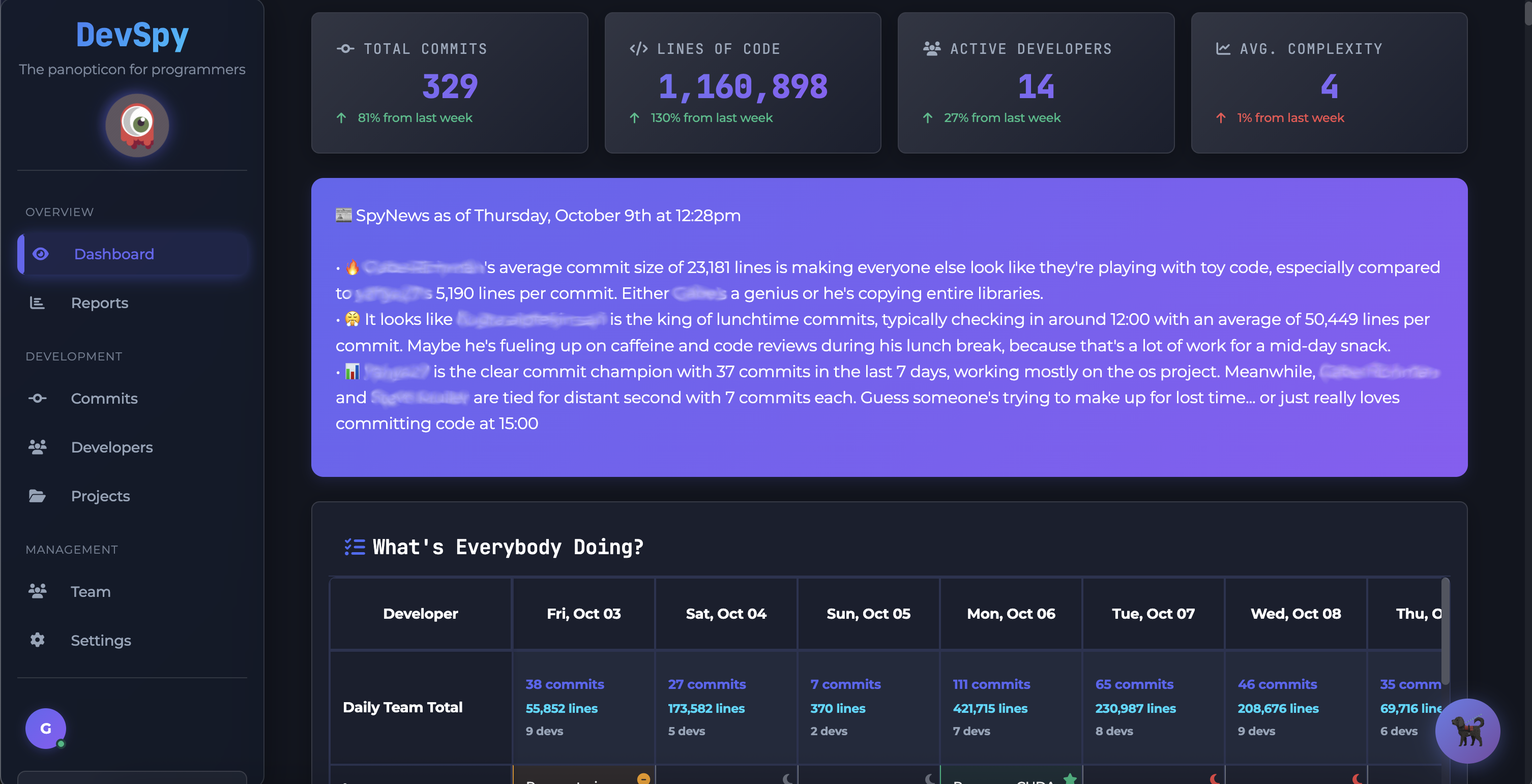Screen dimensions: 1532x784
Task: Go to the Developers page
Action: pos(112,447)
